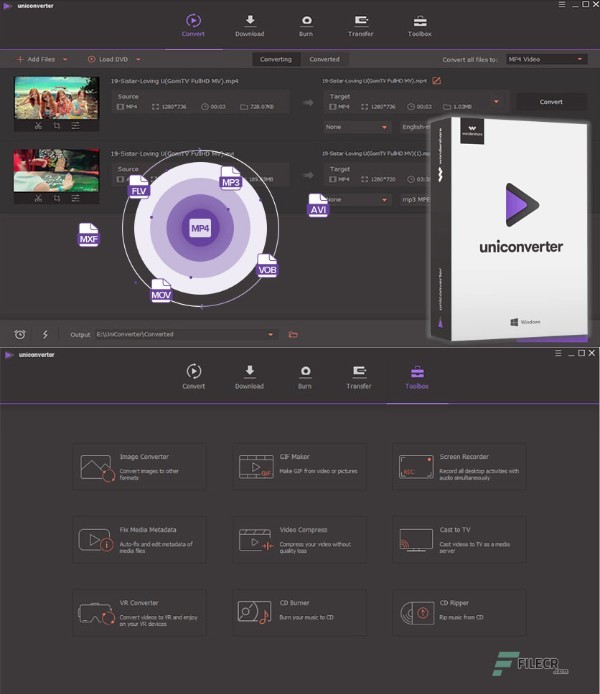Viewport: 600px width, 694px height.
Task: Click the AVI file format icon
Action: pyautogui.click(x=318, y=205)
